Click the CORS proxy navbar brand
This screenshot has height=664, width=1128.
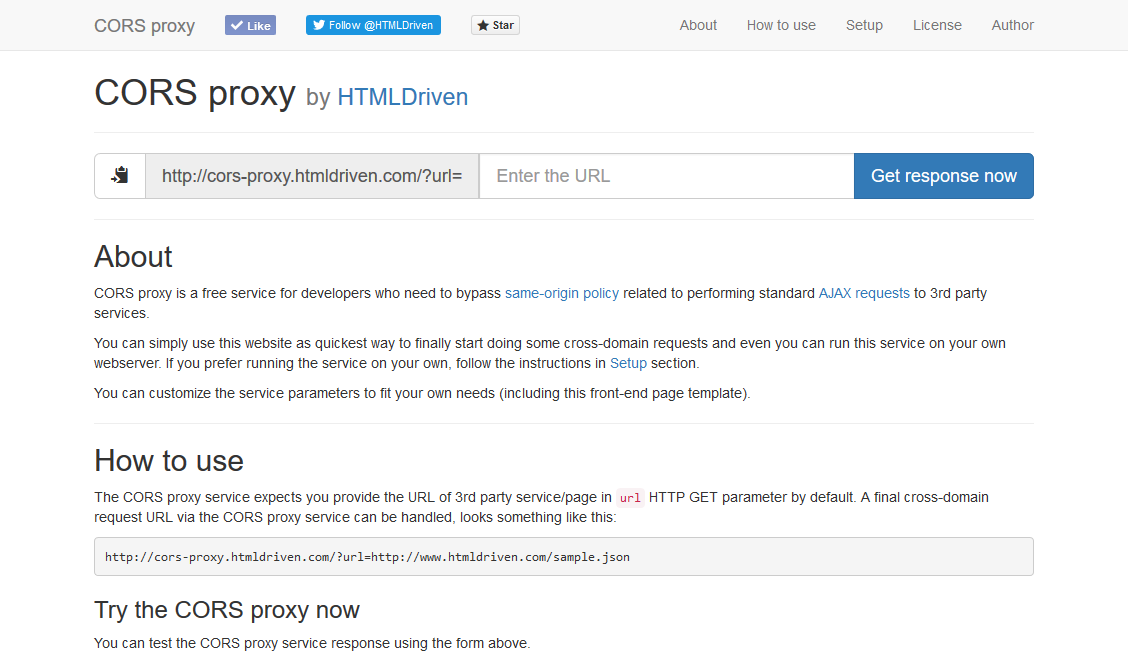tap(145, 26)
